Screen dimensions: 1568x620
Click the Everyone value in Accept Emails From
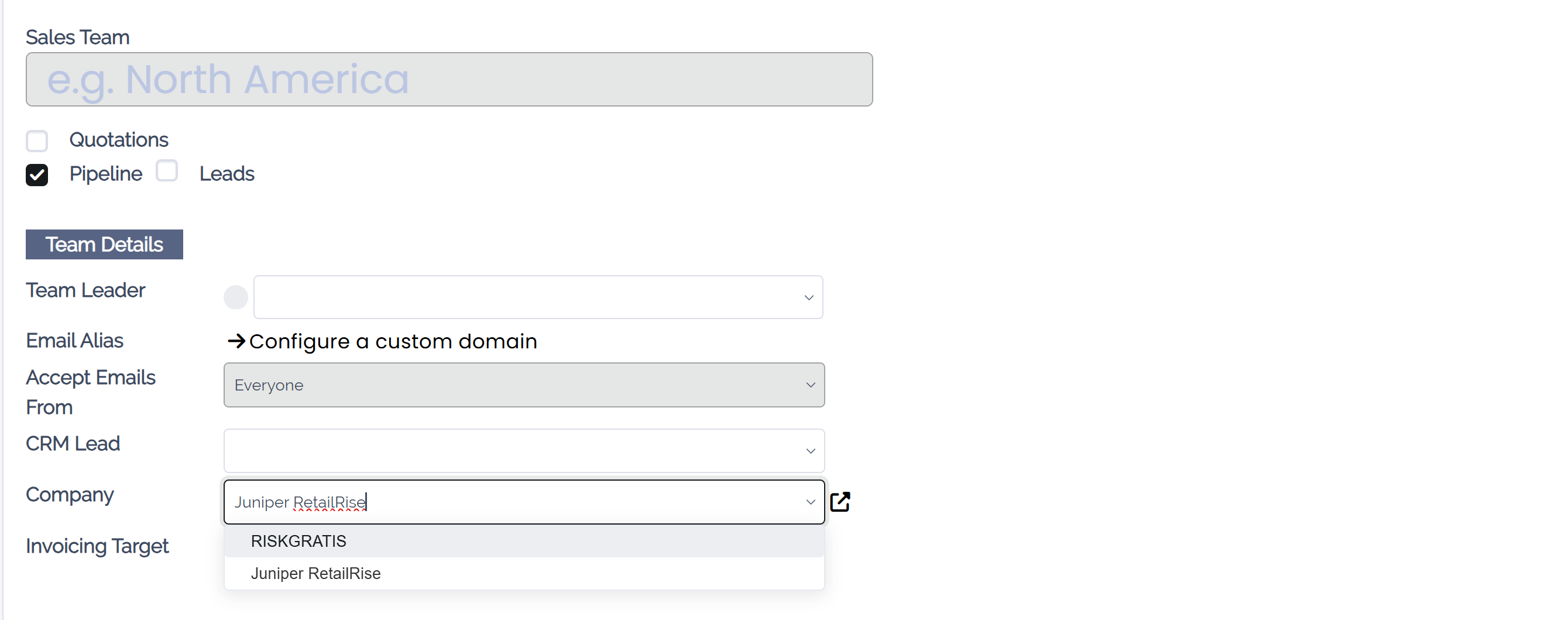270,385
